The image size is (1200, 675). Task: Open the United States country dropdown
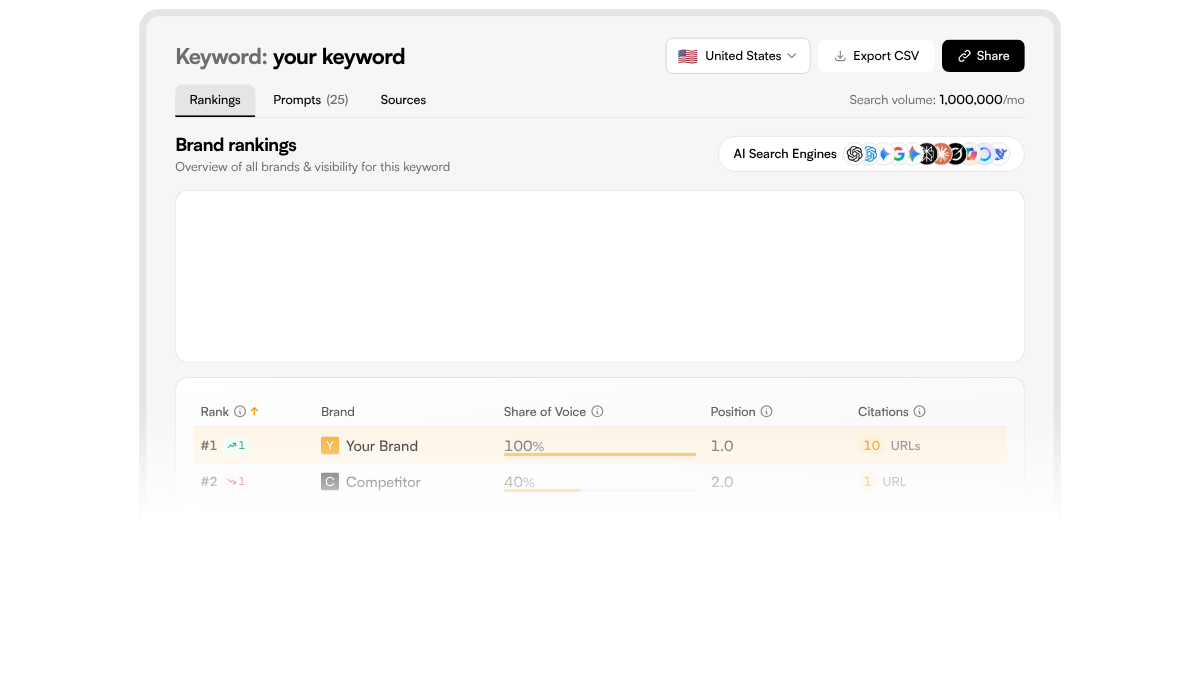(738, 56)
